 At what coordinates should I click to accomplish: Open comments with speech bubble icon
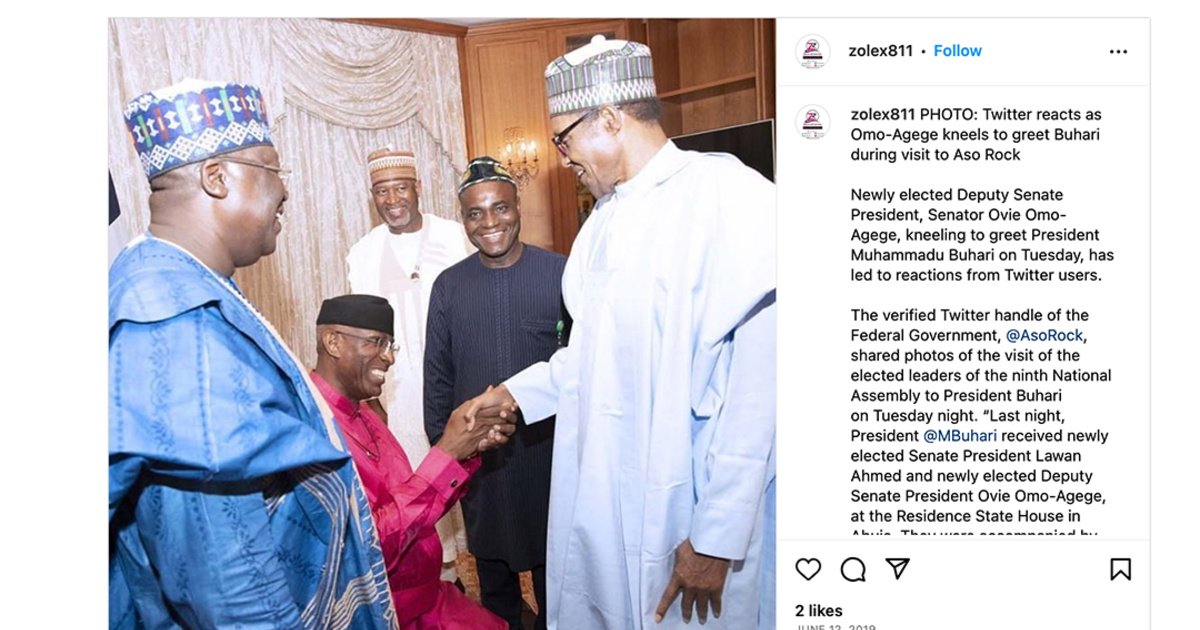click(x=853, y=570)
